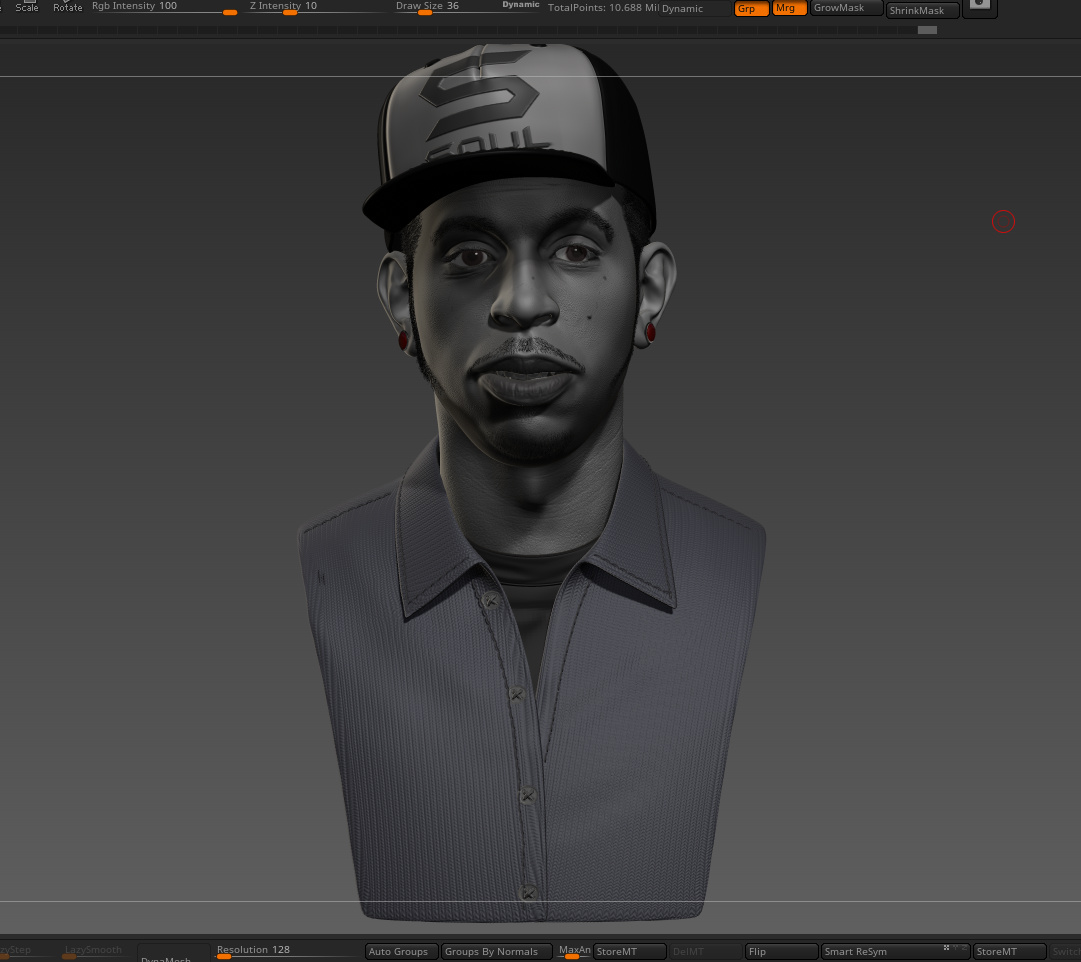Select the Rotate transform tool
The image size is (1081, 962).
(x=68, y=6)
